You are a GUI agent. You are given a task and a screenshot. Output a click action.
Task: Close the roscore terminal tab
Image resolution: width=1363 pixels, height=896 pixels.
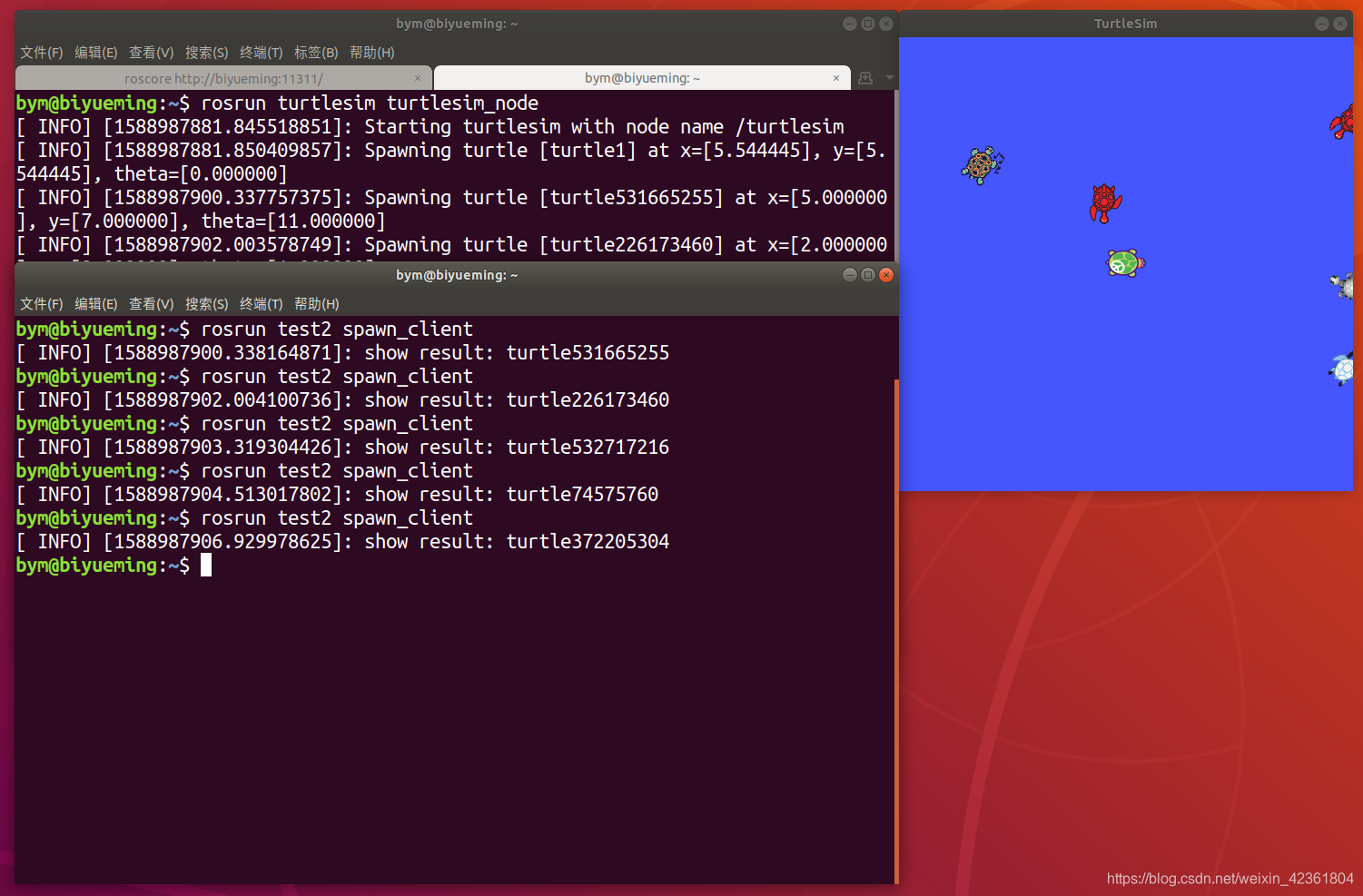pos(417,78)
